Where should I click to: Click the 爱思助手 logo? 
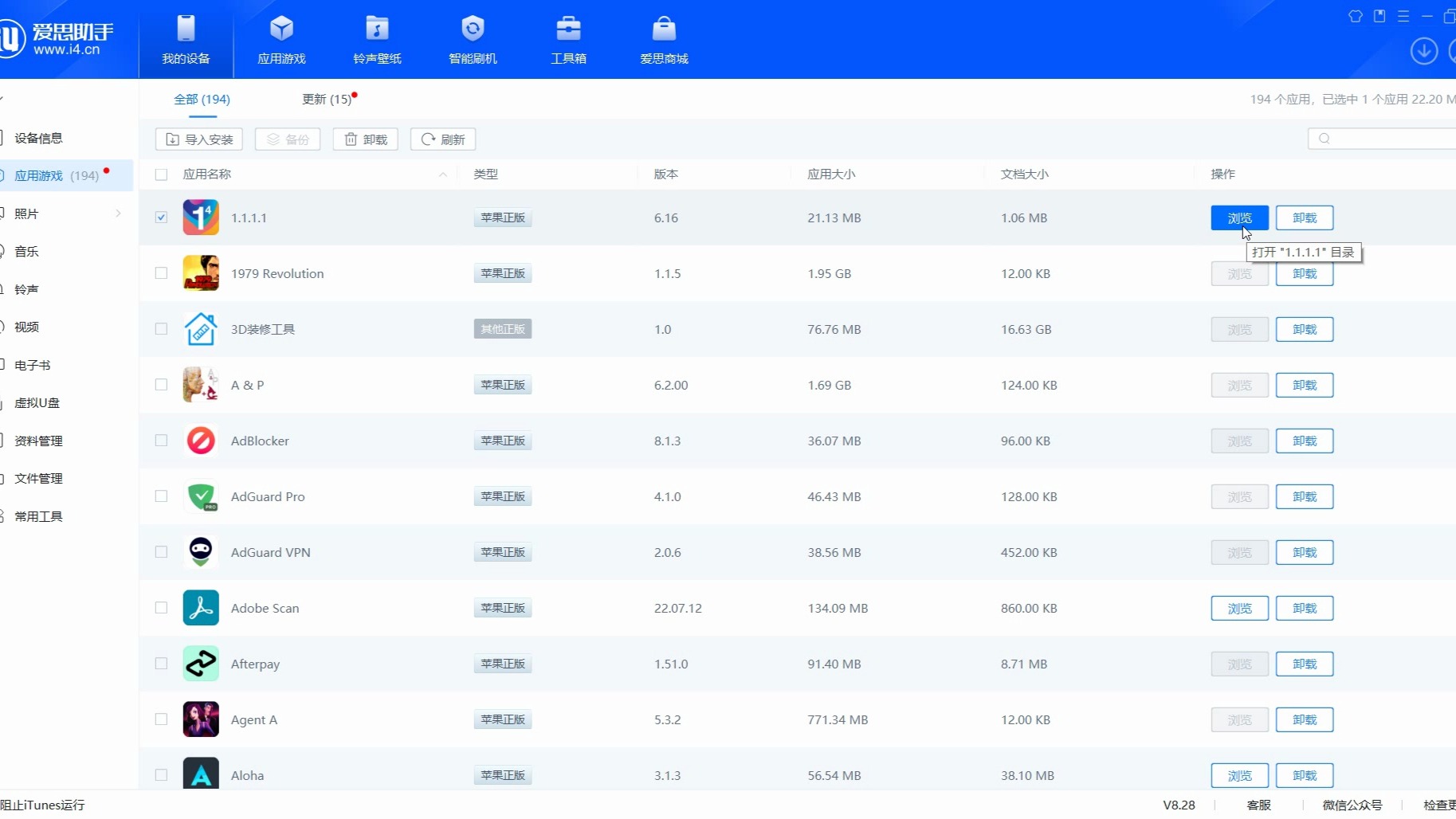point(56,38)
